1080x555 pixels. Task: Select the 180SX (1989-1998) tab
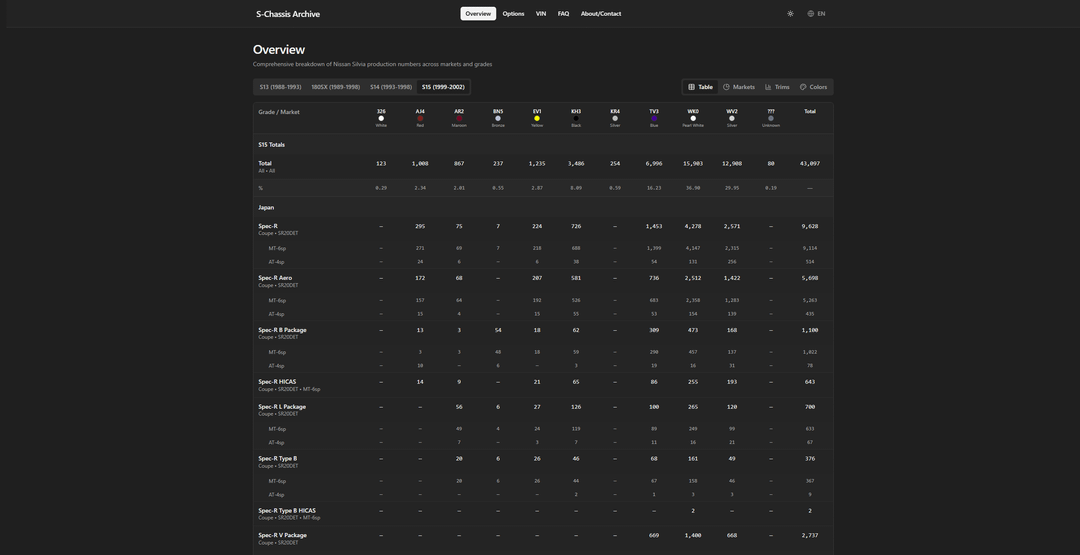[335, 87]
